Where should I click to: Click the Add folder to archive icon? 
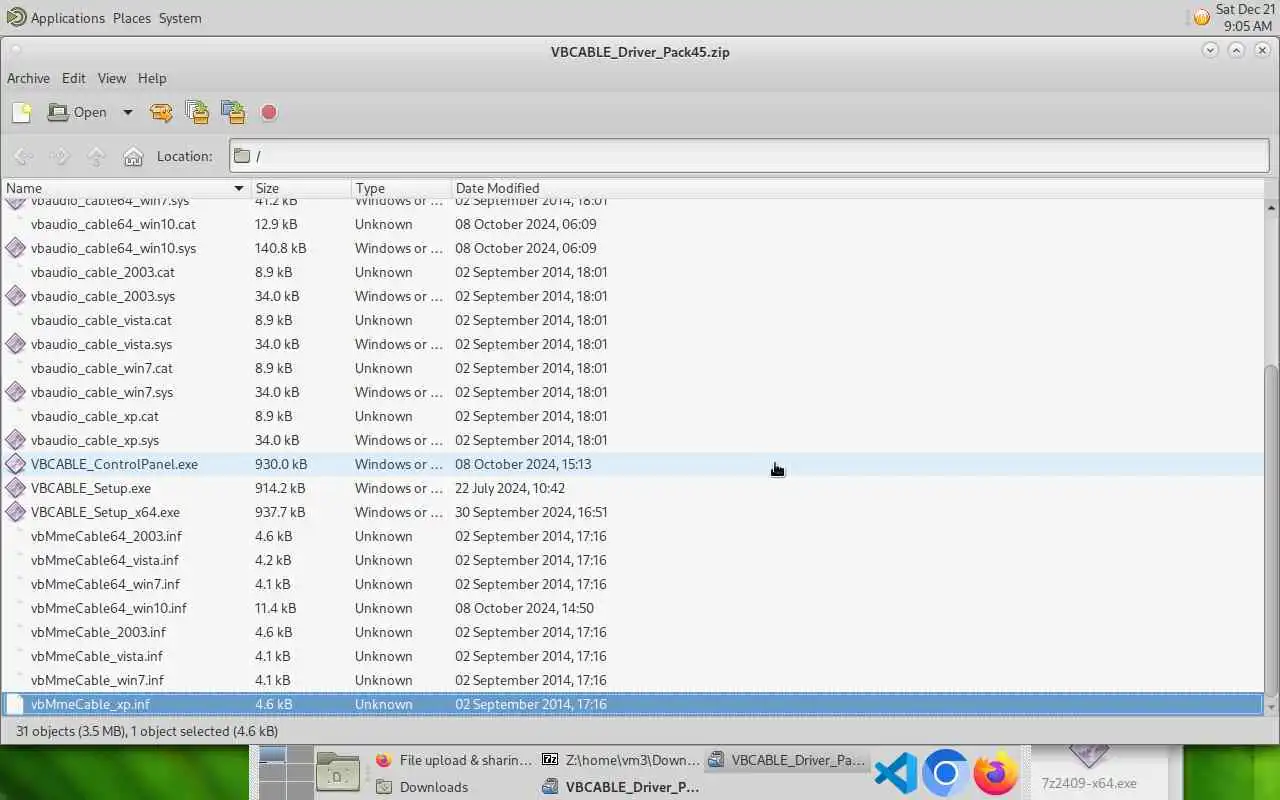click(x=233, y=112)
